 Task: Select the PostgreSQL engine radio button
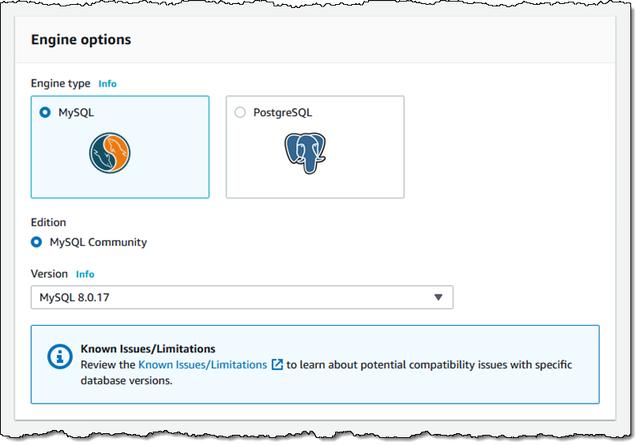click(239, 113)
